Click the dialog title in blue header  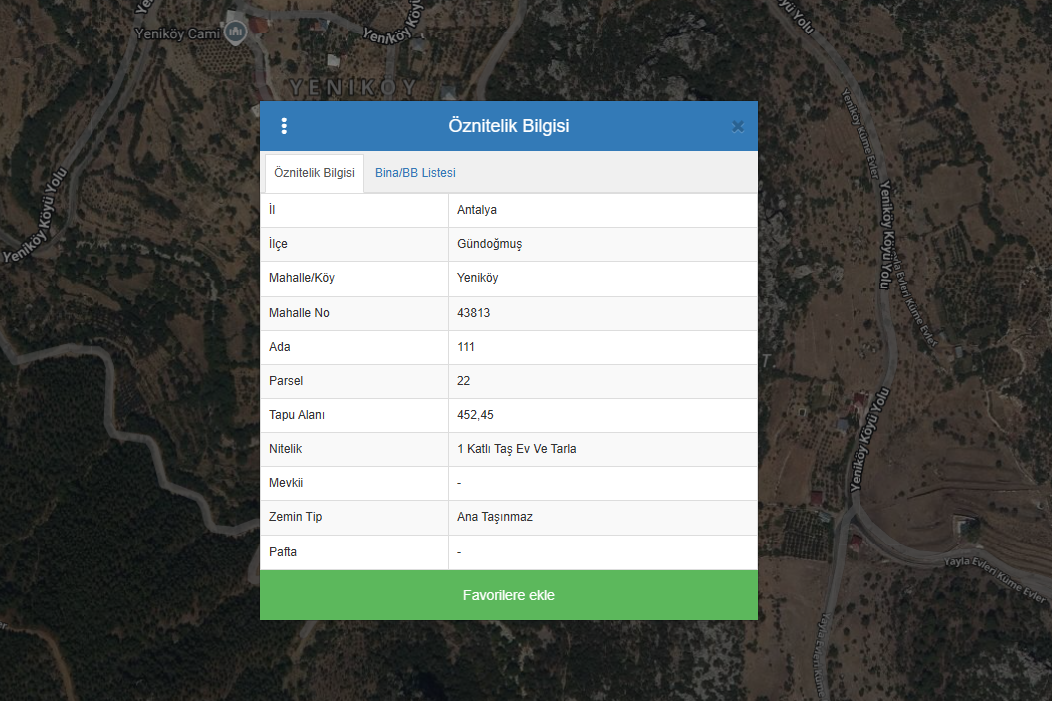(508, 126)
